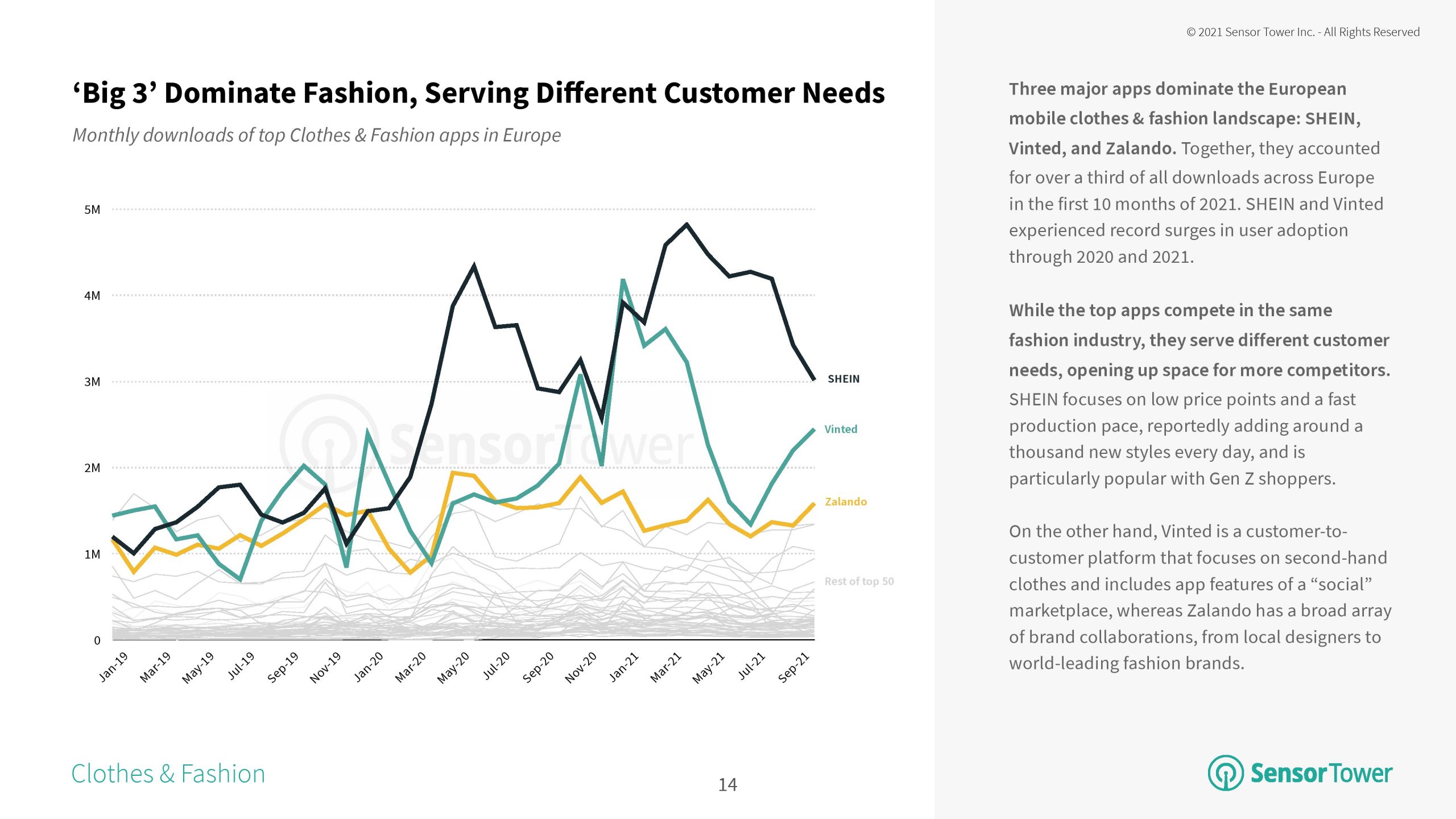Click the 'Rest of top 50' label
The image size is (1456, 819).
(859, 581)
